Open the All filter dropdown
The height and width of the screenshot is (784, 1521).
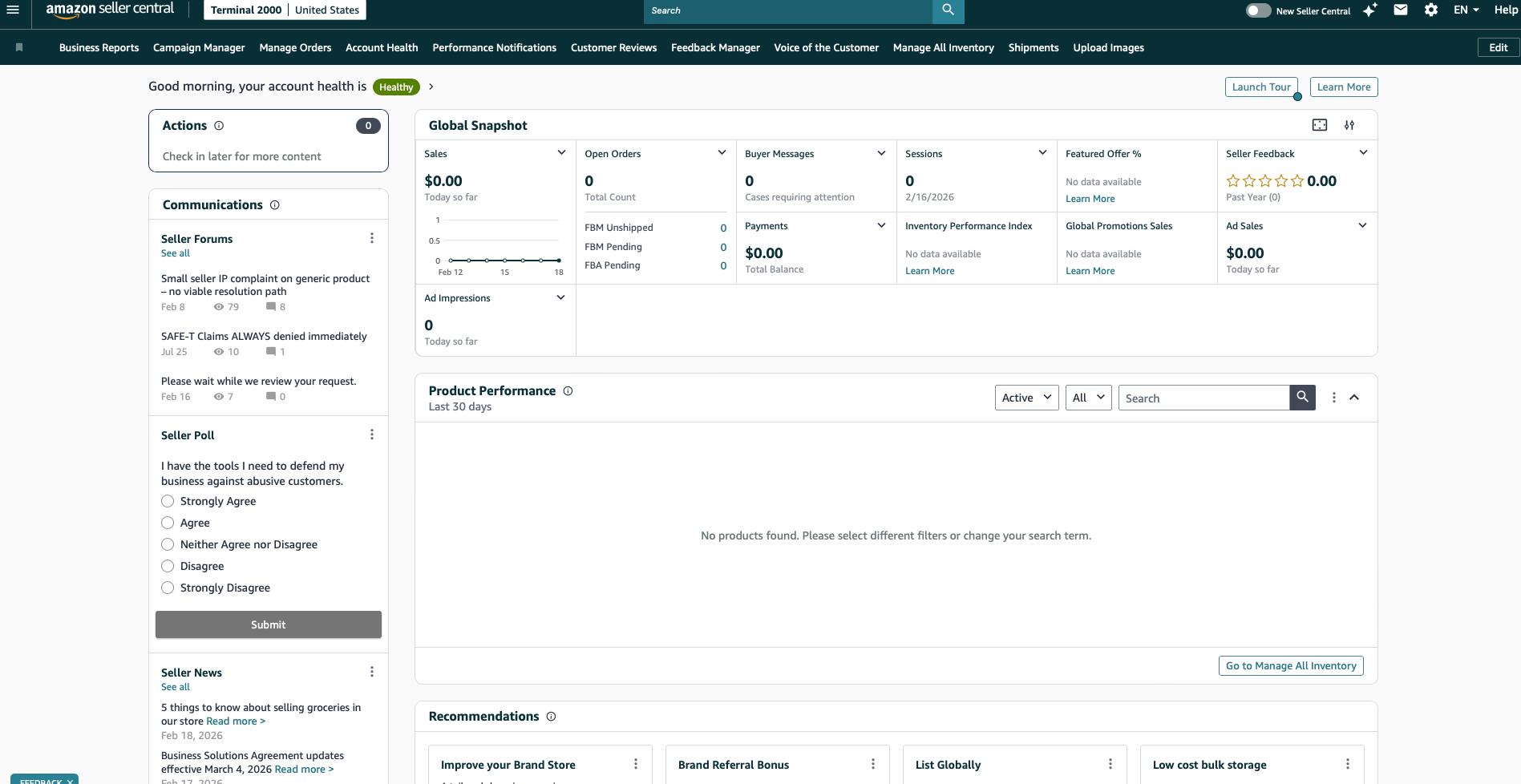coord(1088,398)
